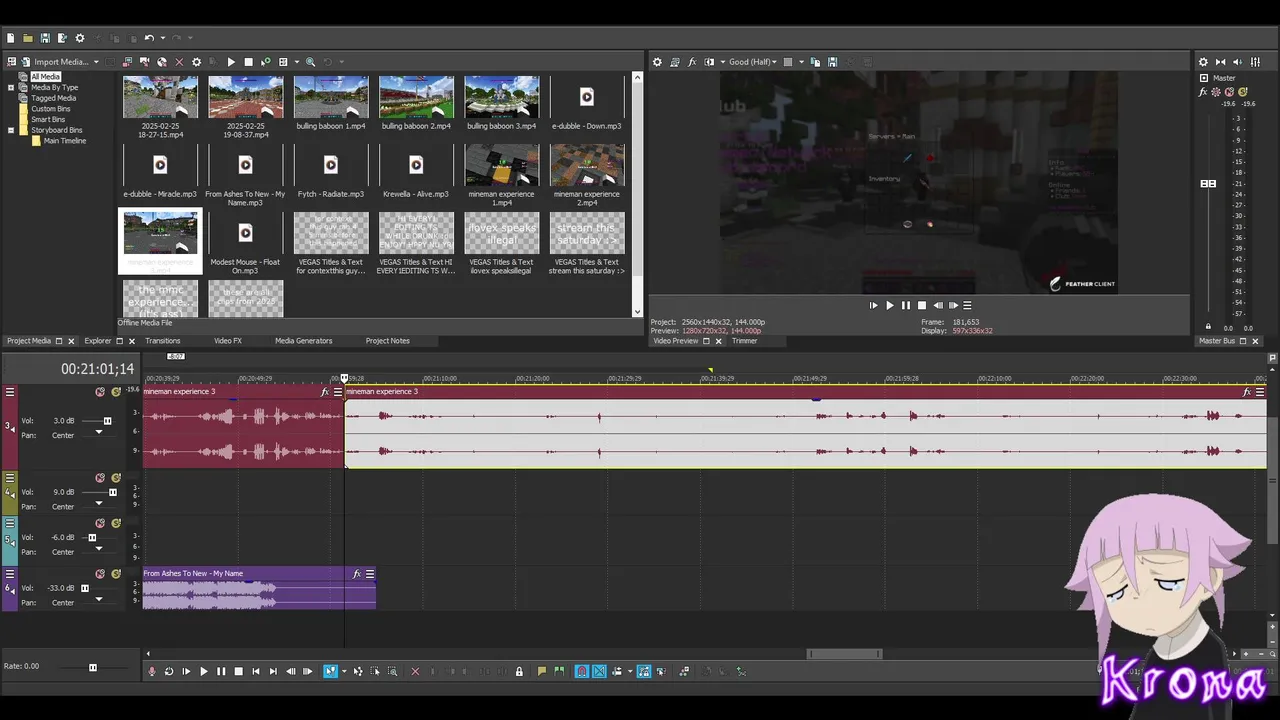Open the Good (Half) preview quality dropdown
This screenshot has width=1280, height=720.
[754, 62]
